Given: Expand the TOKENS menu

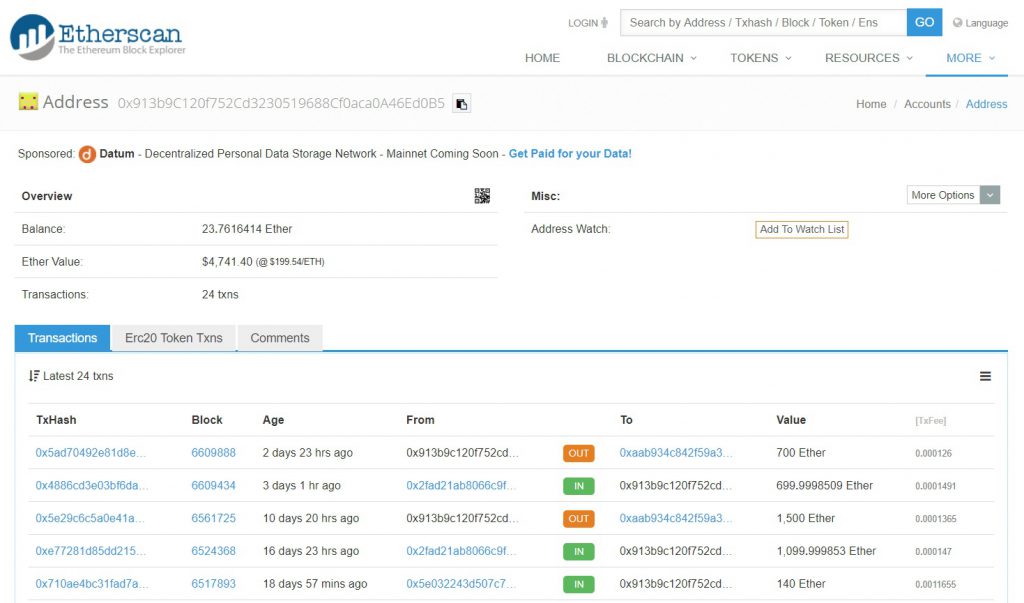Looking at the screenshot, I should point(761,57).
